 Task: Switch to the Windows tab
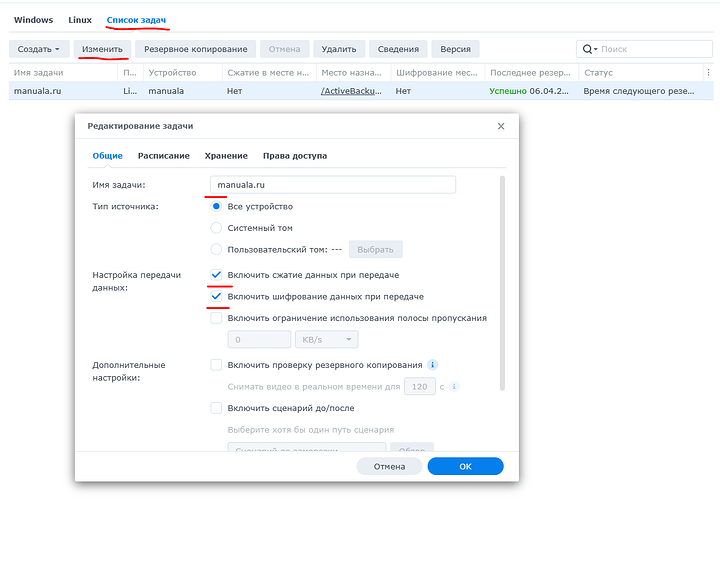pos(33,20)
